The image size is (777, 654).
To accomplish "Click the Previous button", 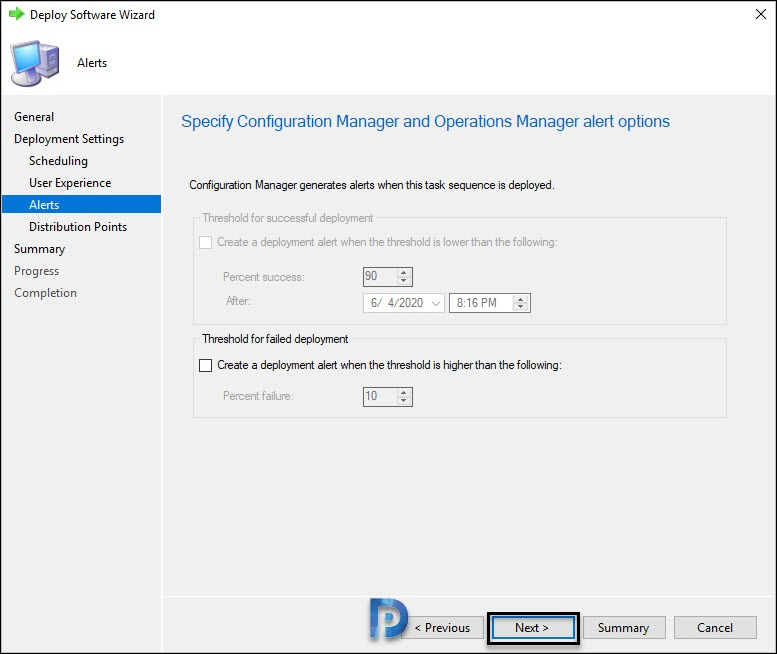I will click(443, 628).
